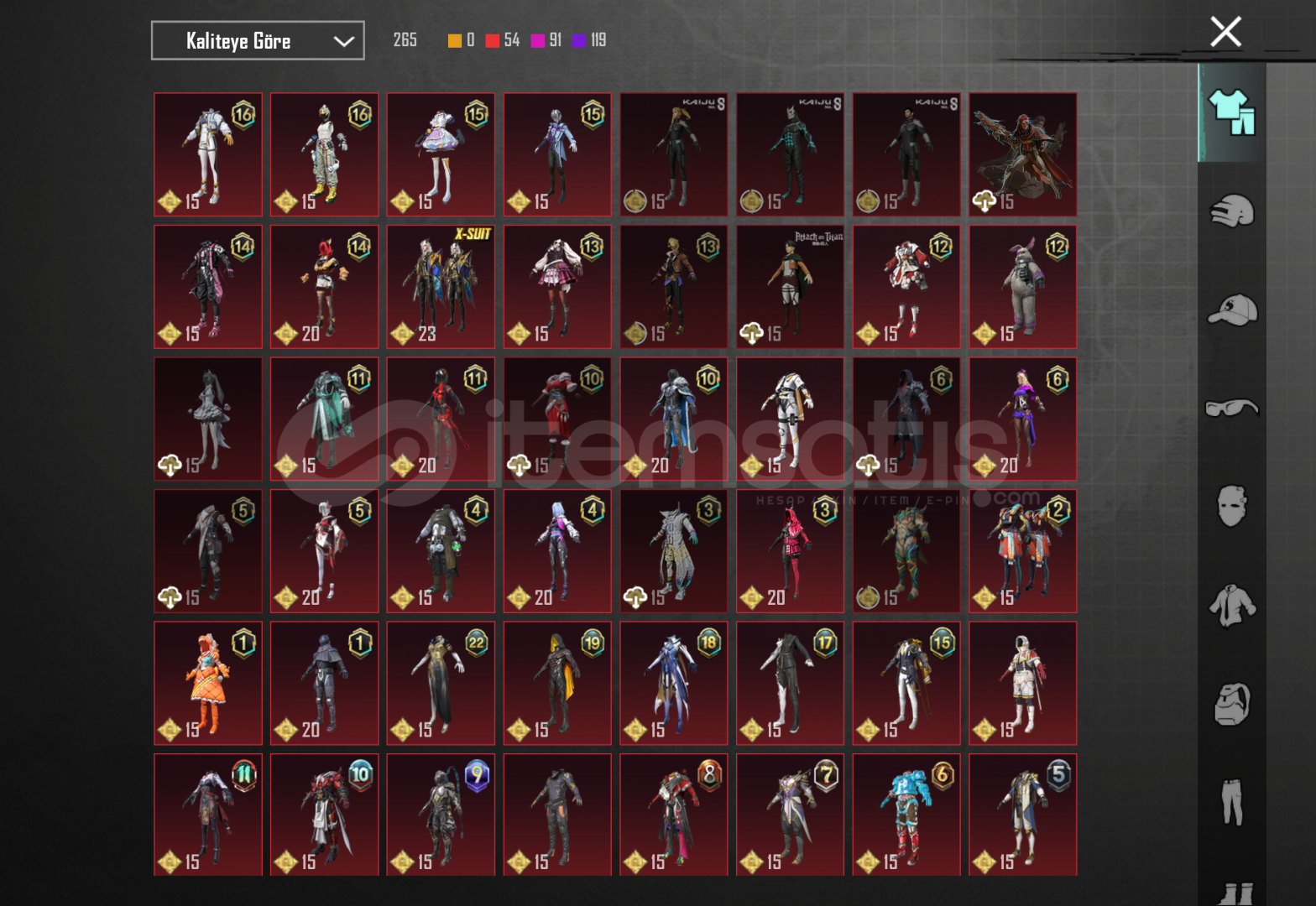Close the inventory window with X
Viewport: 1316px width, 906px height.
click(1225, 32)
